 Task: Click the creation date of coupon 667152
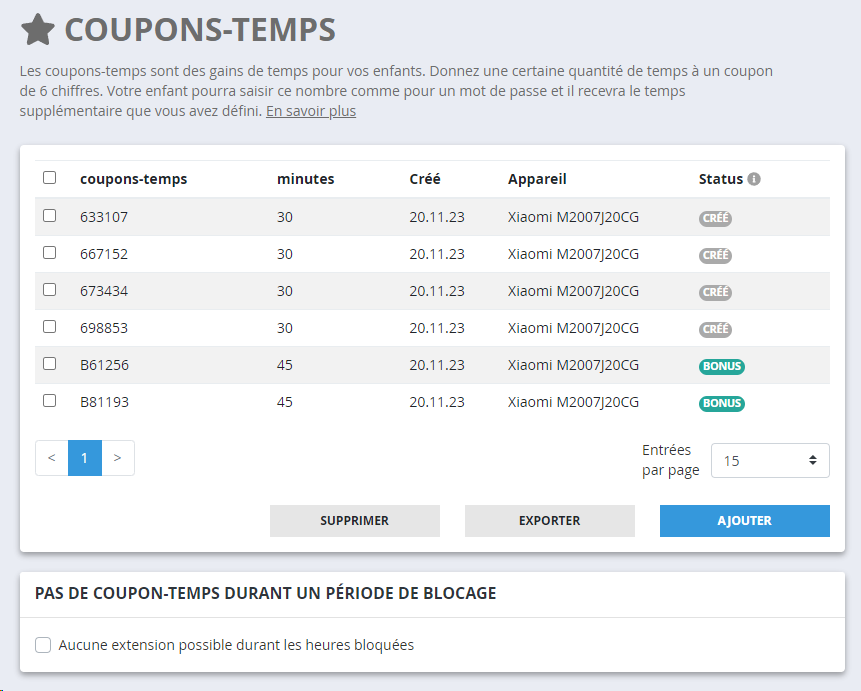[x=437, y=254]
